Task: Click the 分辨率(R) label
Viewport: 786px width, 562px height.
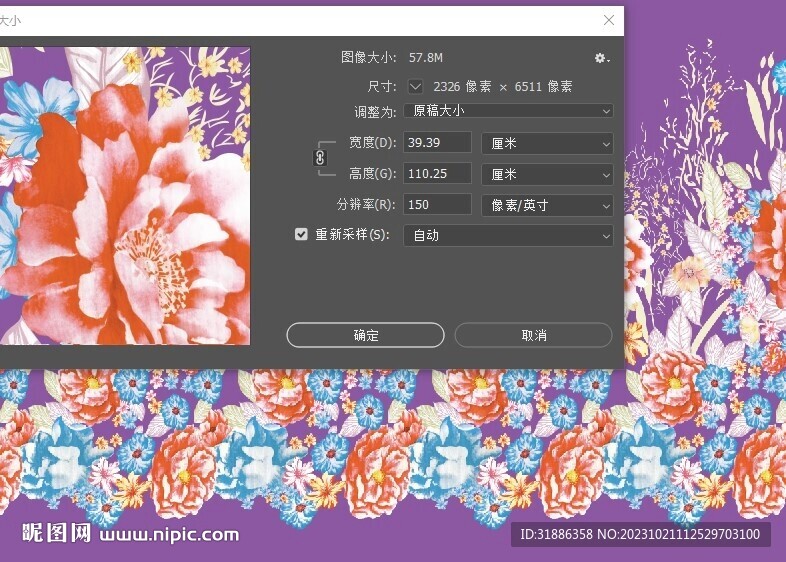Action: tap(366, 205)
